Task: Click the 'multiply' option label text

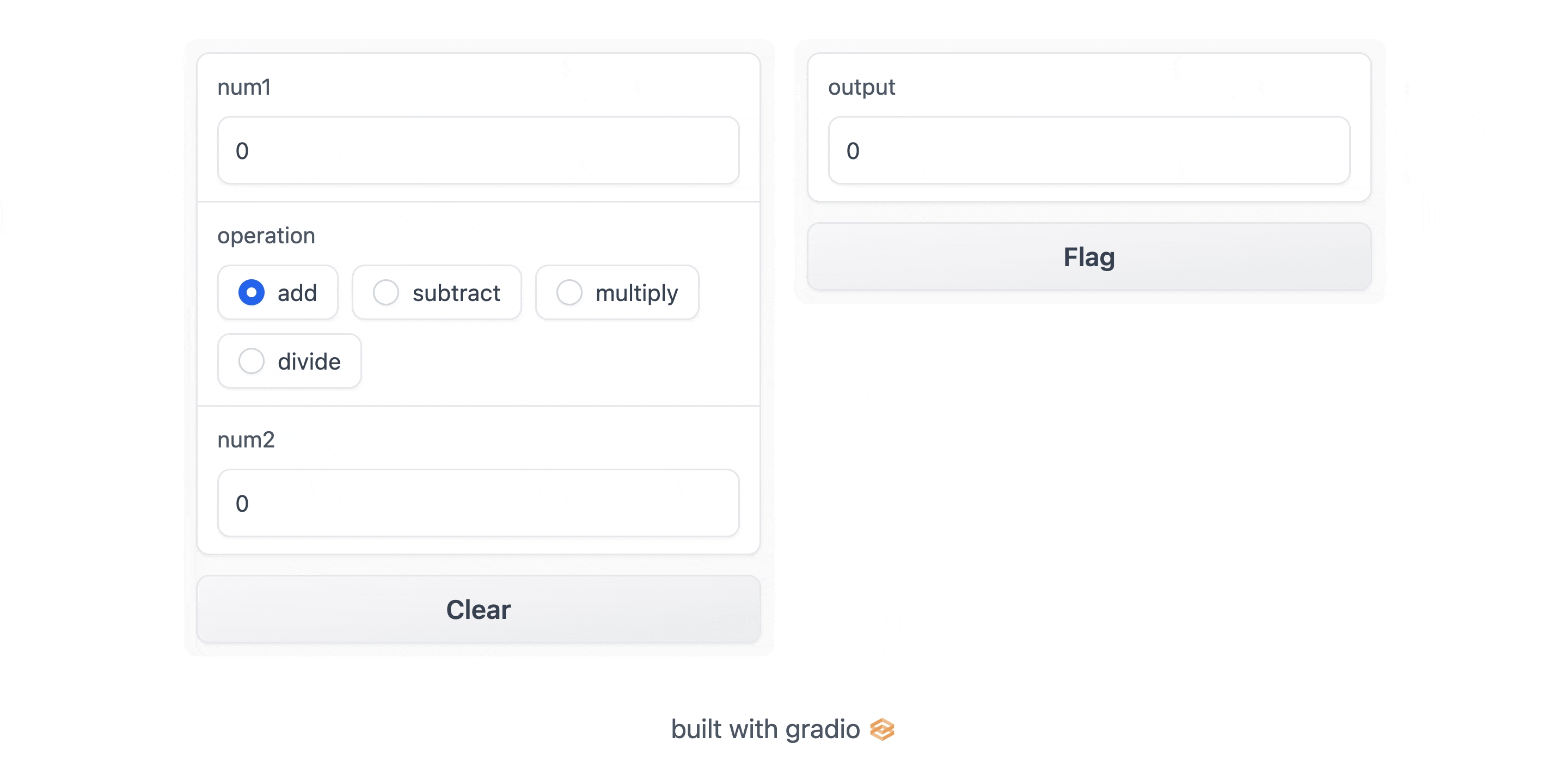Action: 636,293
